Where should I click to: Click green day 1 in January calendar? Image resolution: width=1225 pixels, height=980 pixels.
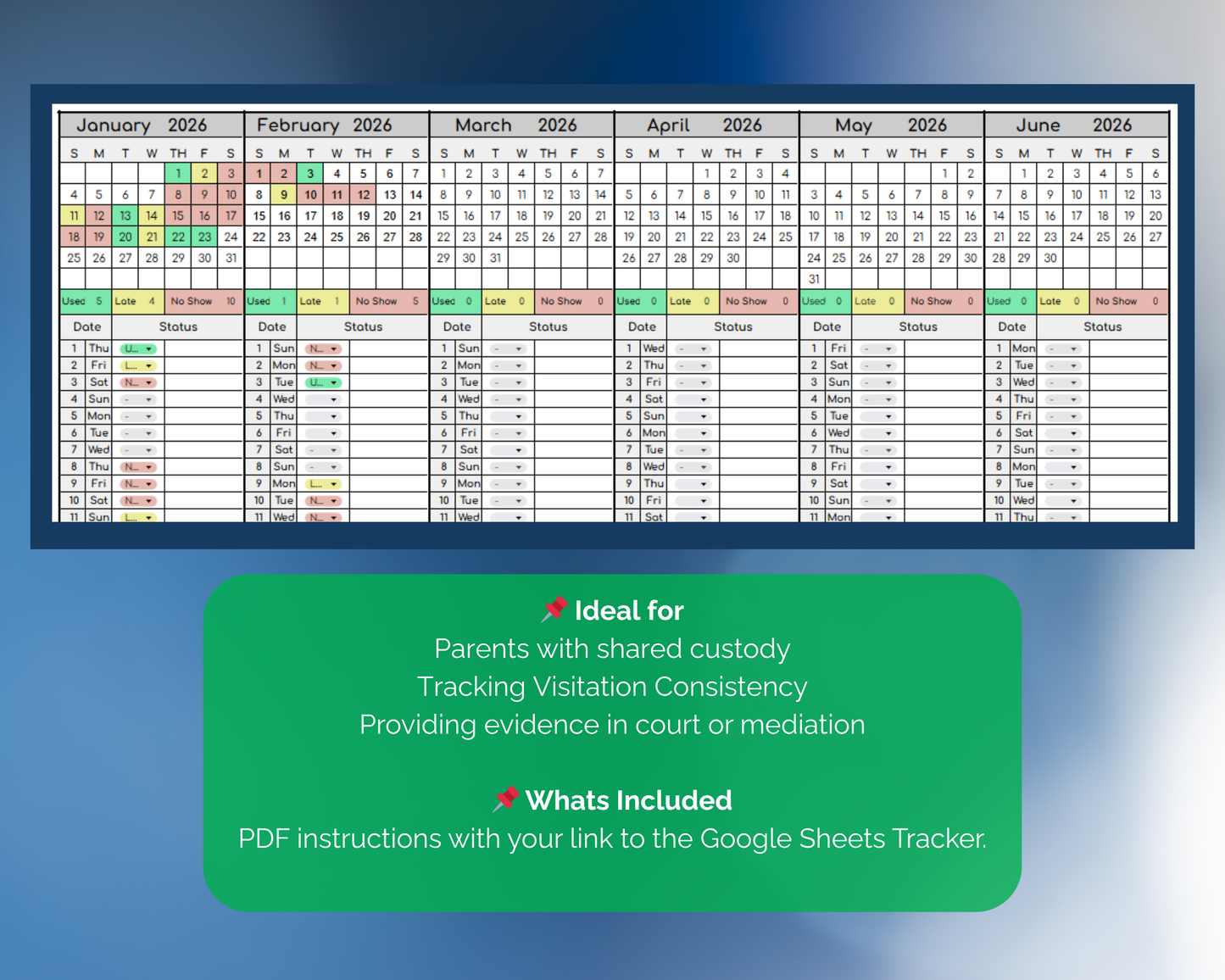tap(178, 174)
